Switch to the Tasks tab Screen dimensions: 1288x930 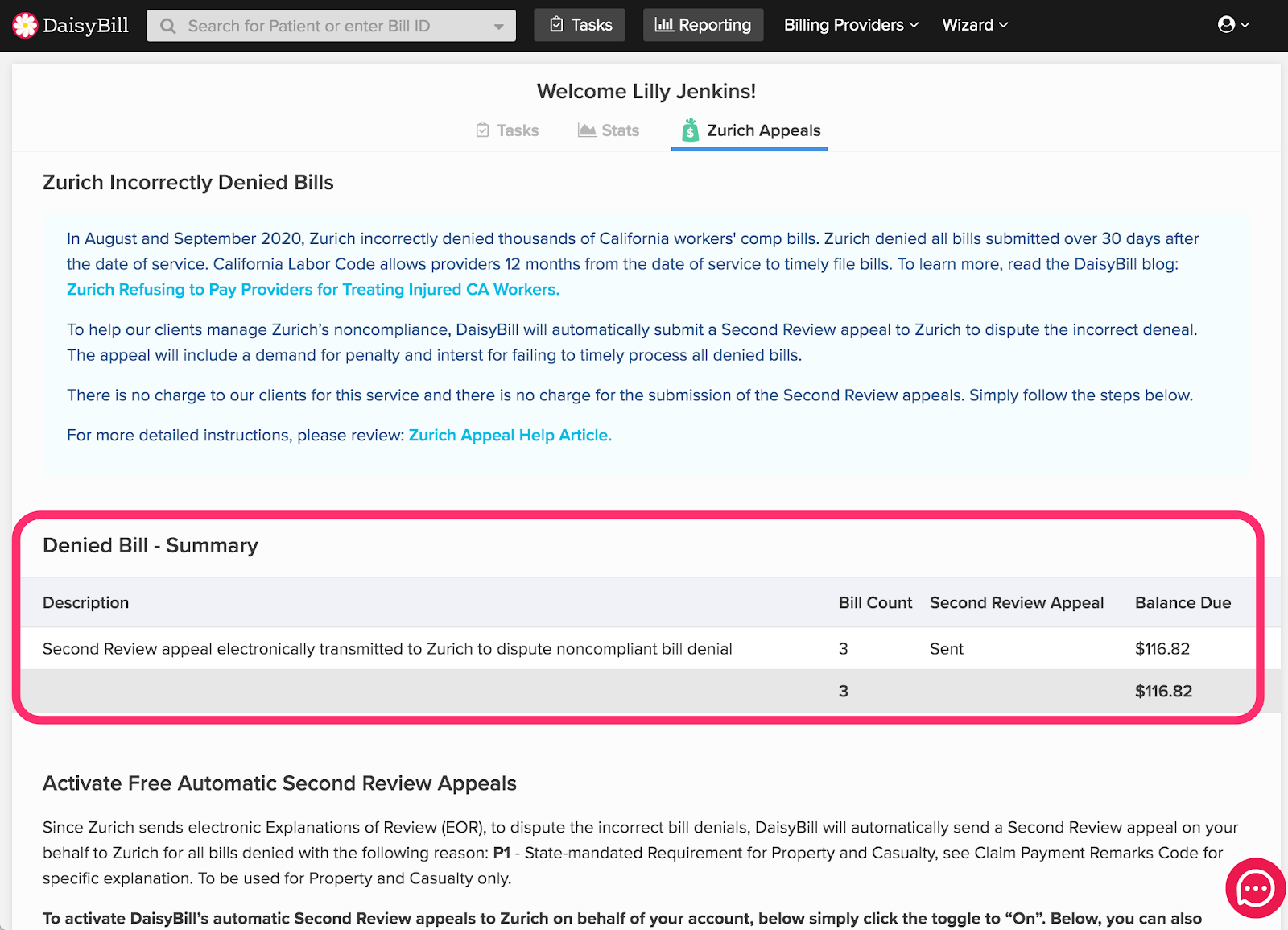click(x=507, y=130)
